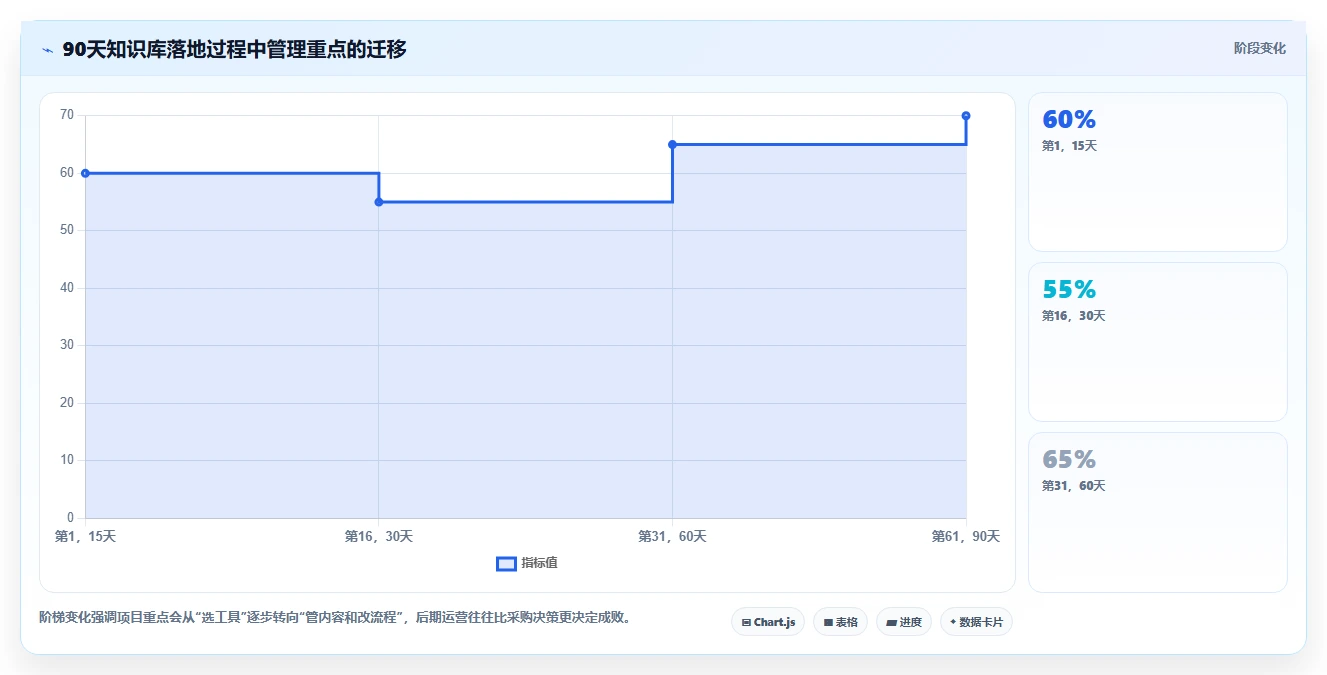Viewport: 1327px width, 675px height.
Task: Click 第31，60天 caption in the 65% card
Action: (1073, 486)
